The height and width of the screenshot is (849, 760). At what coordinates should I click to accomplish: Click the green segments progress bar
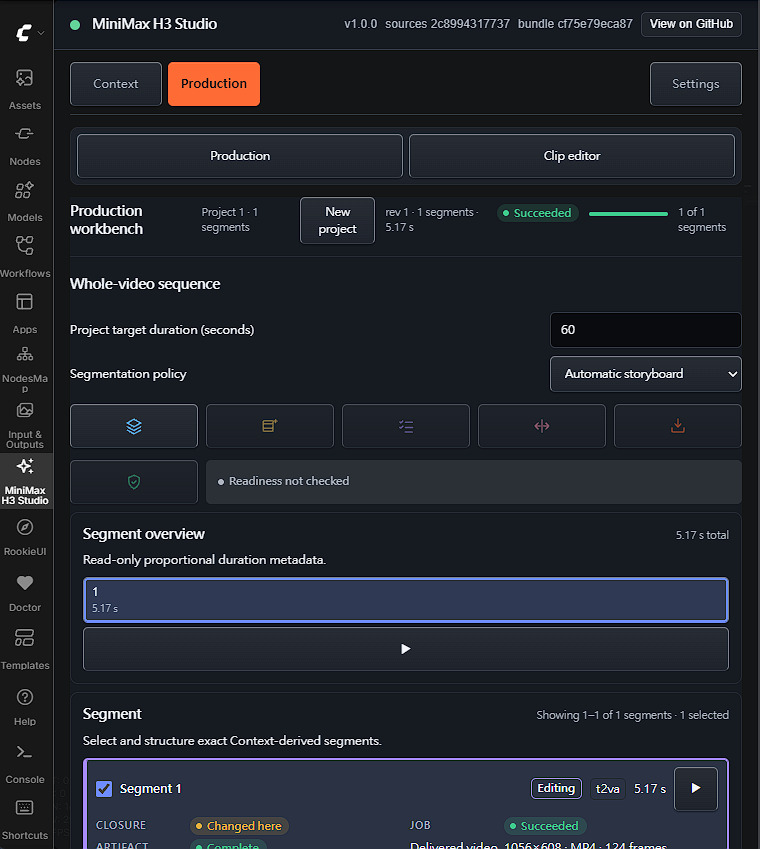(x=628, y=214)
